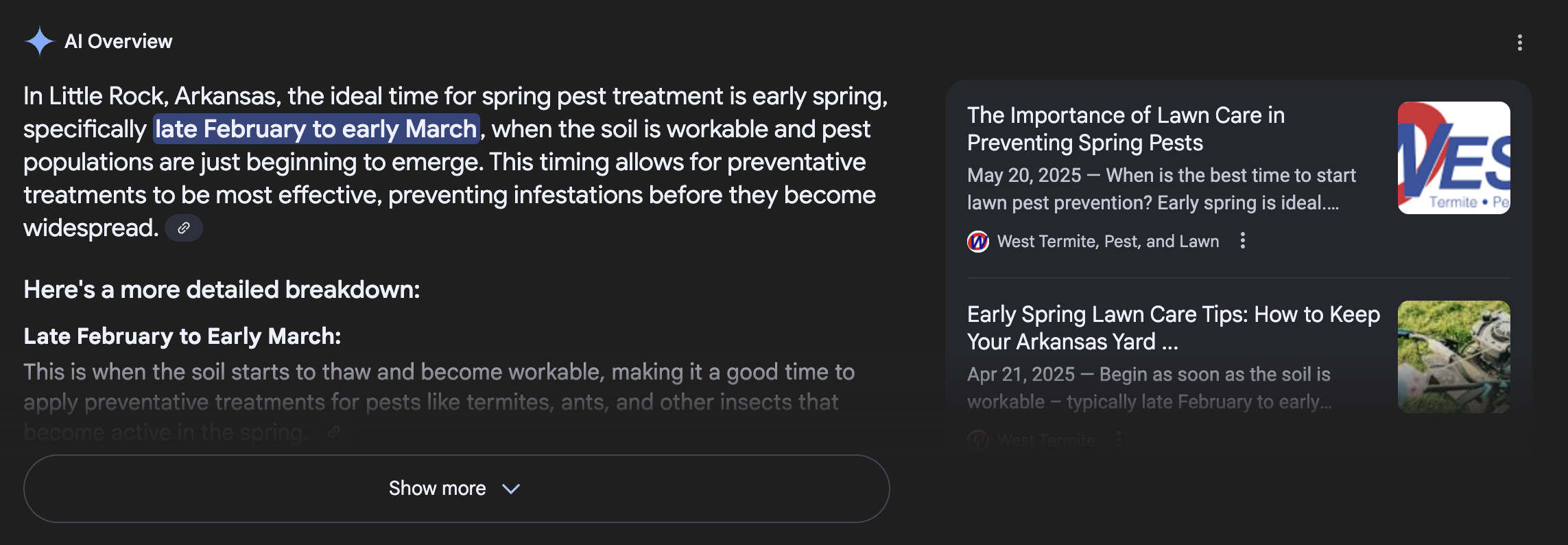
Task: Click the faded West Termite favicon under the second article
Action: tap(978, 439)
